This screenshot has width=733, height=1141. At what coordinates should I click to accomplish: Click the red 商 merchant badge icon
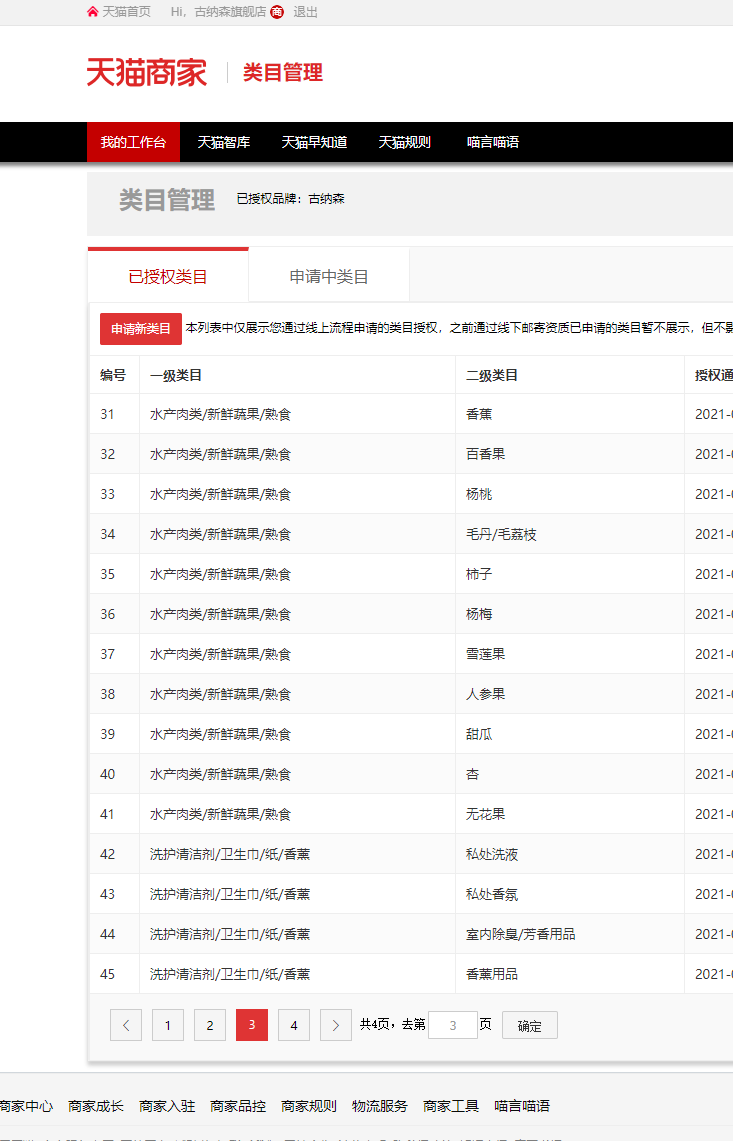277,12
